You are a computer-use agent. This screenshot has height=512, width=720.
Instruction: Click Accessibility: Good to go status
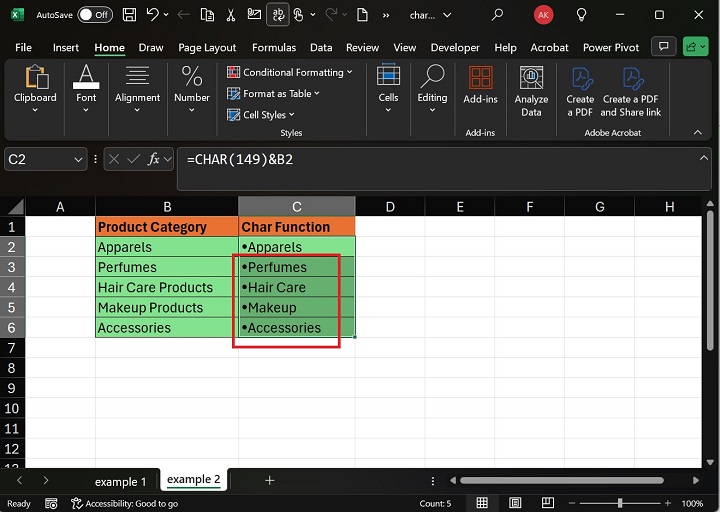point(126,503)
